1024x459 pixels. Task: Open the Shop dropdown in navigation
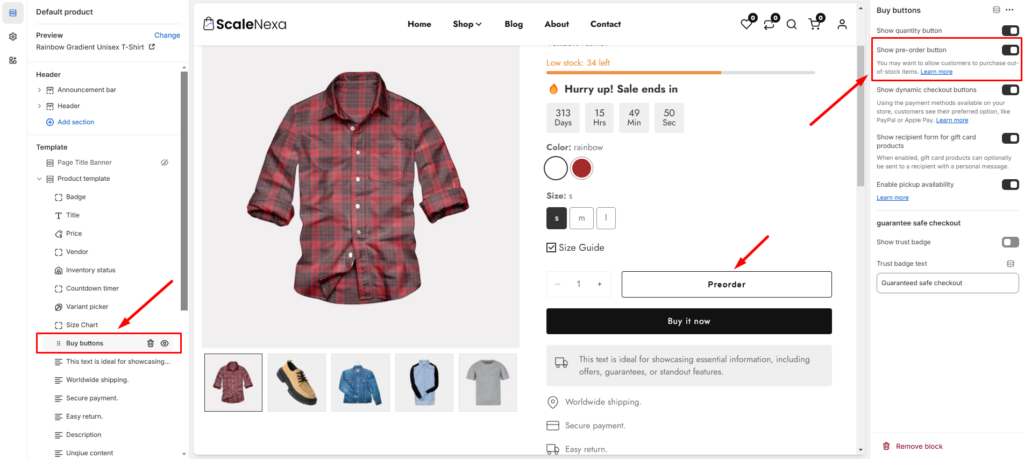click(x=467, y=24)
